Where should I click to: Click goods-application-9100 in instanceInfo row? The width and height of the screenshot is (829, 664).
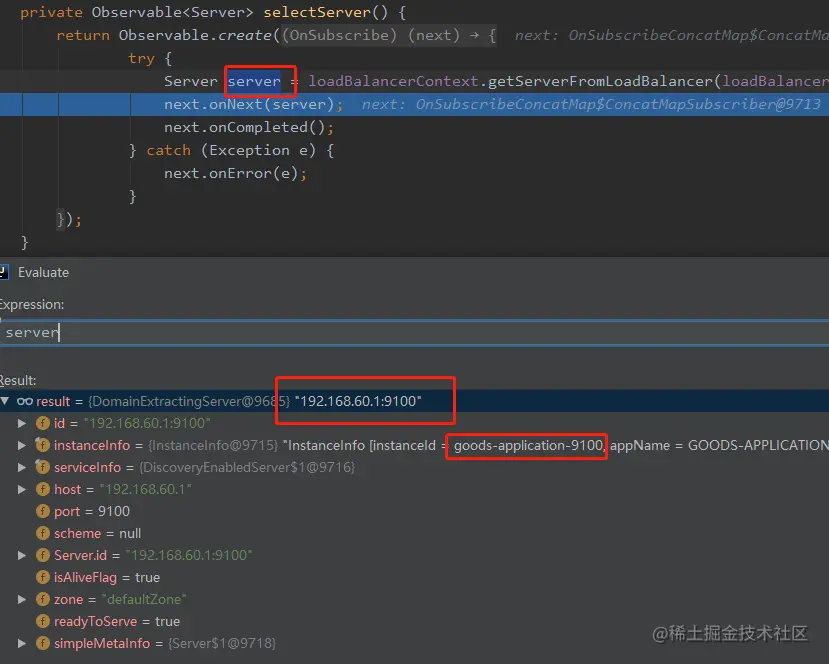[x=528, y=446]
